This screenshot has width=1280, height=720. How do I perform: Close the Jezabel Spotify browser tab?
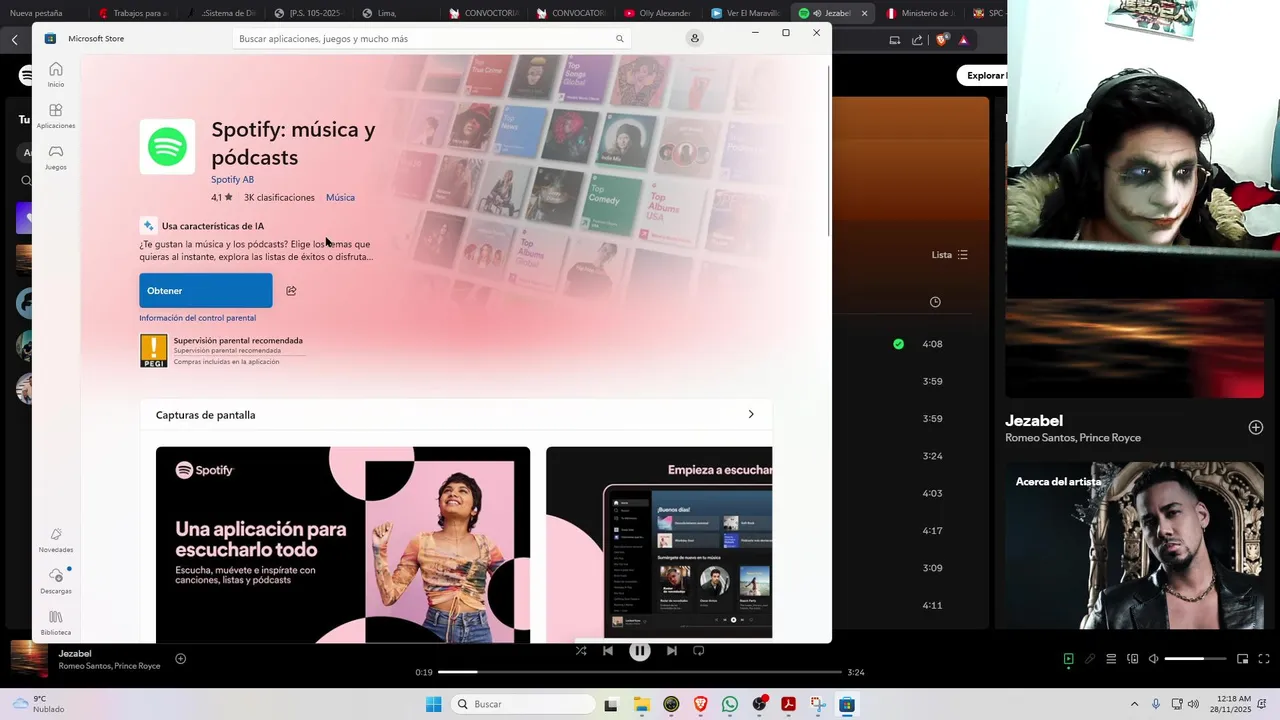pos(864,13)
